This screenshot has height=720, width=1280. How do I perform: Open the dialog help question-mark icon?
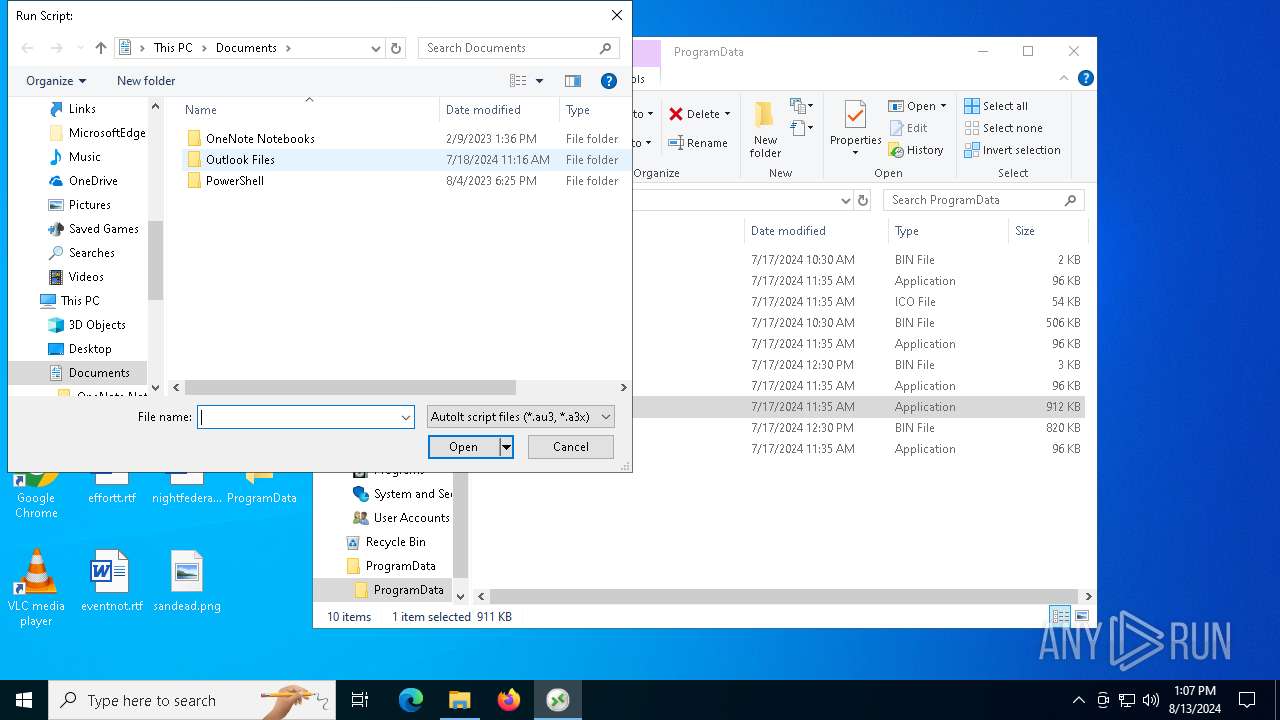click(x=608, y=81)
